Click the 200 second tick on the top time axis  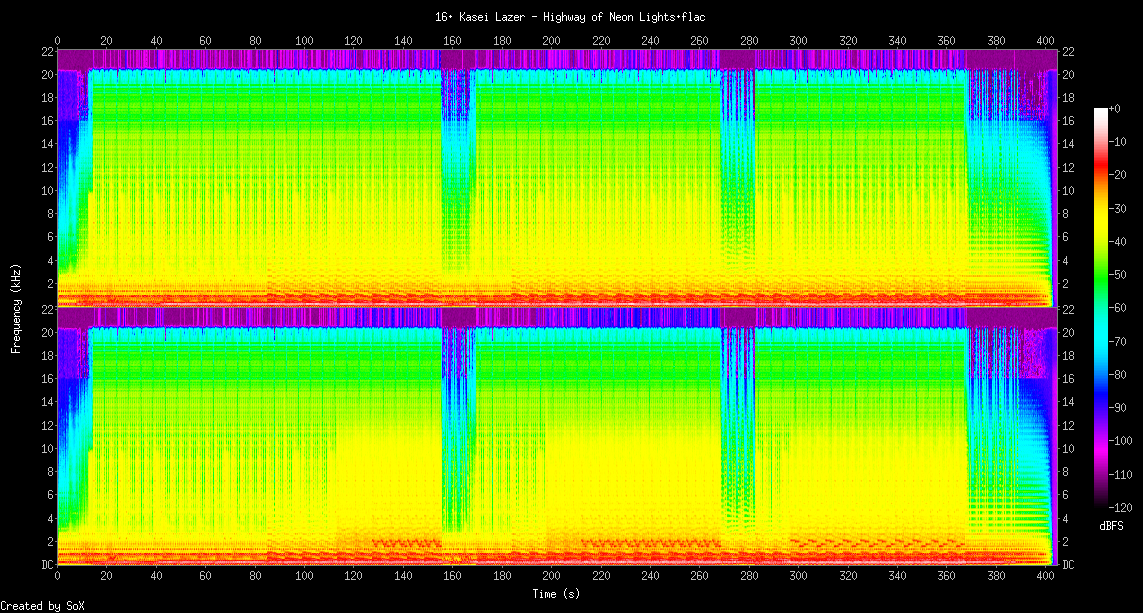[x=551, y=40]
